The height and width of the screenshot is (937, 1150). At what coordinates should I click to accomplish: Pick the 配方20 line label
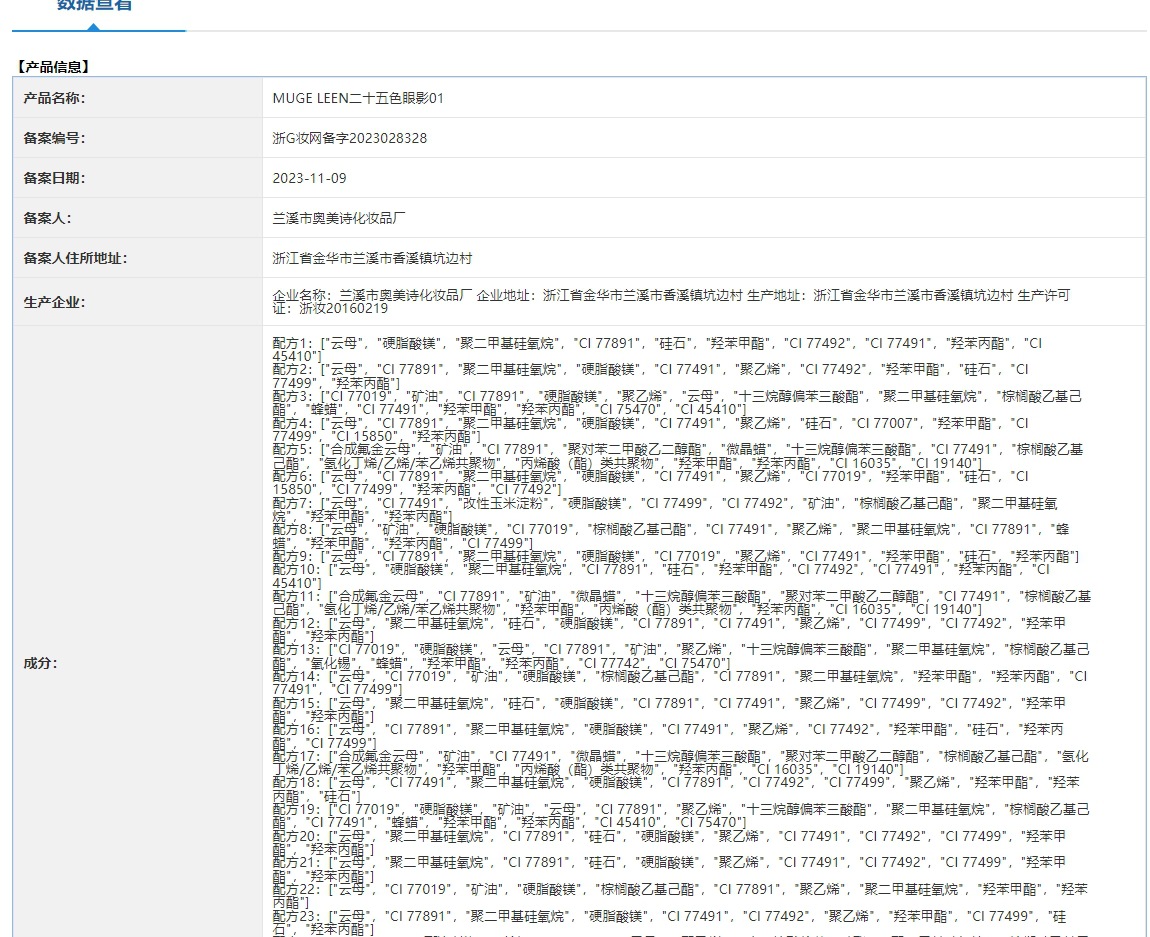297,836
